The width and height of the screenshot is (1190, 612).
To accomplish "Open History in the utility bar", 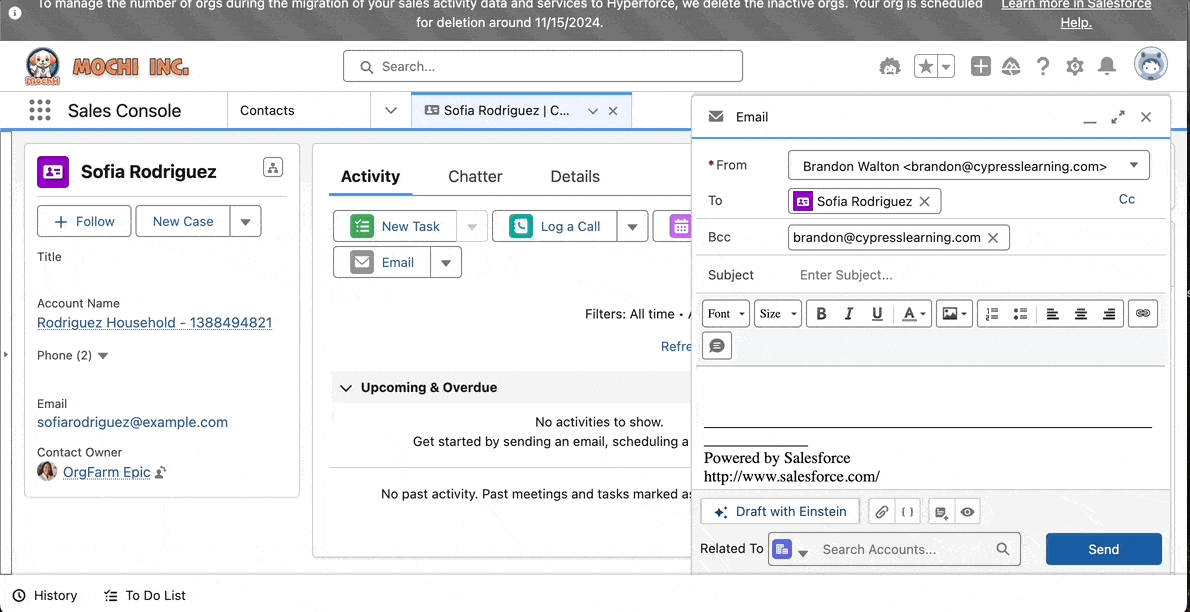I will pos(46,595).
